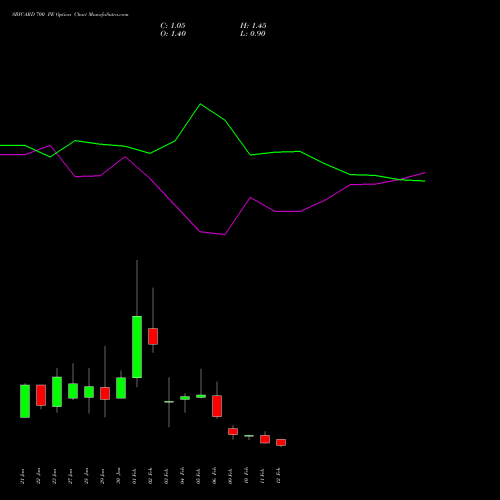Click the 12 Feb date label
This screenshot has width=500, height=500.
point(278,476)
